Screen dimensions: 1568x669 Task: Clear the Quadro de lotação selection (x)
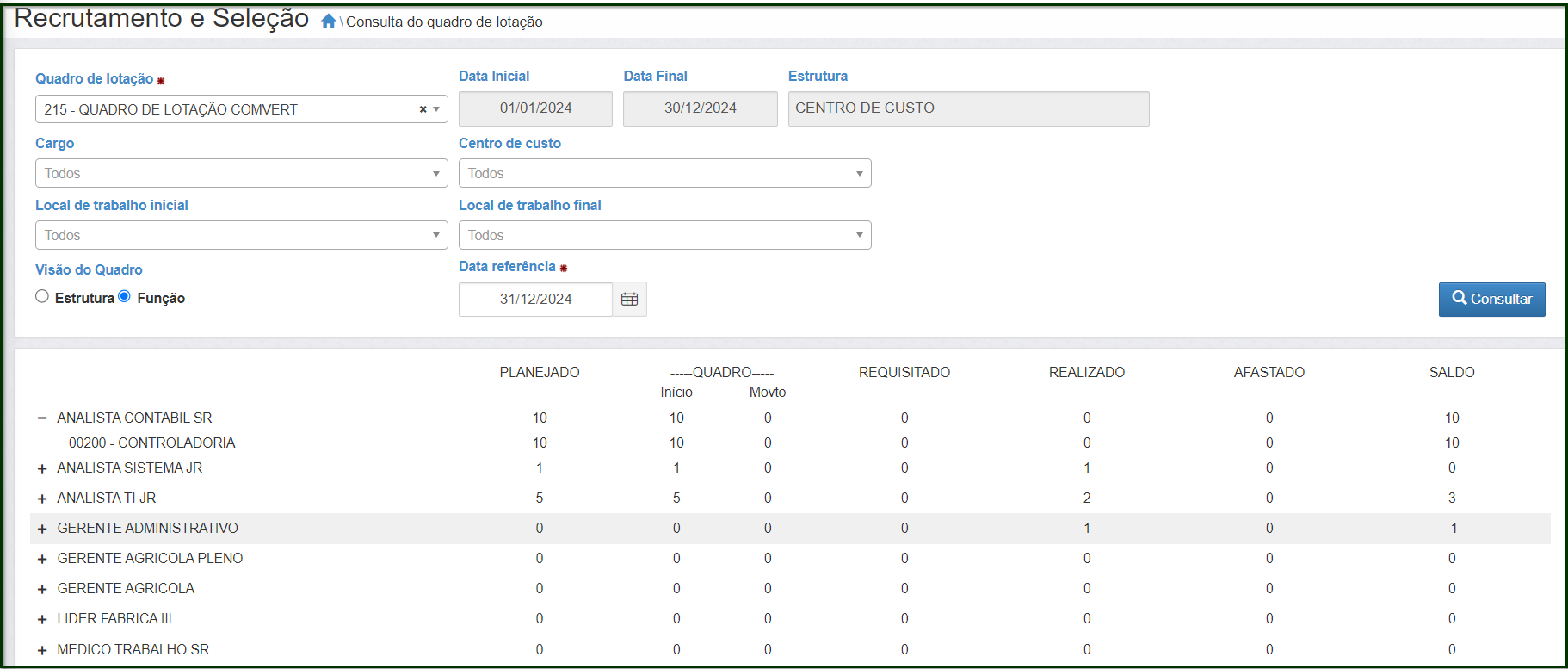click(x=423, y=109)
